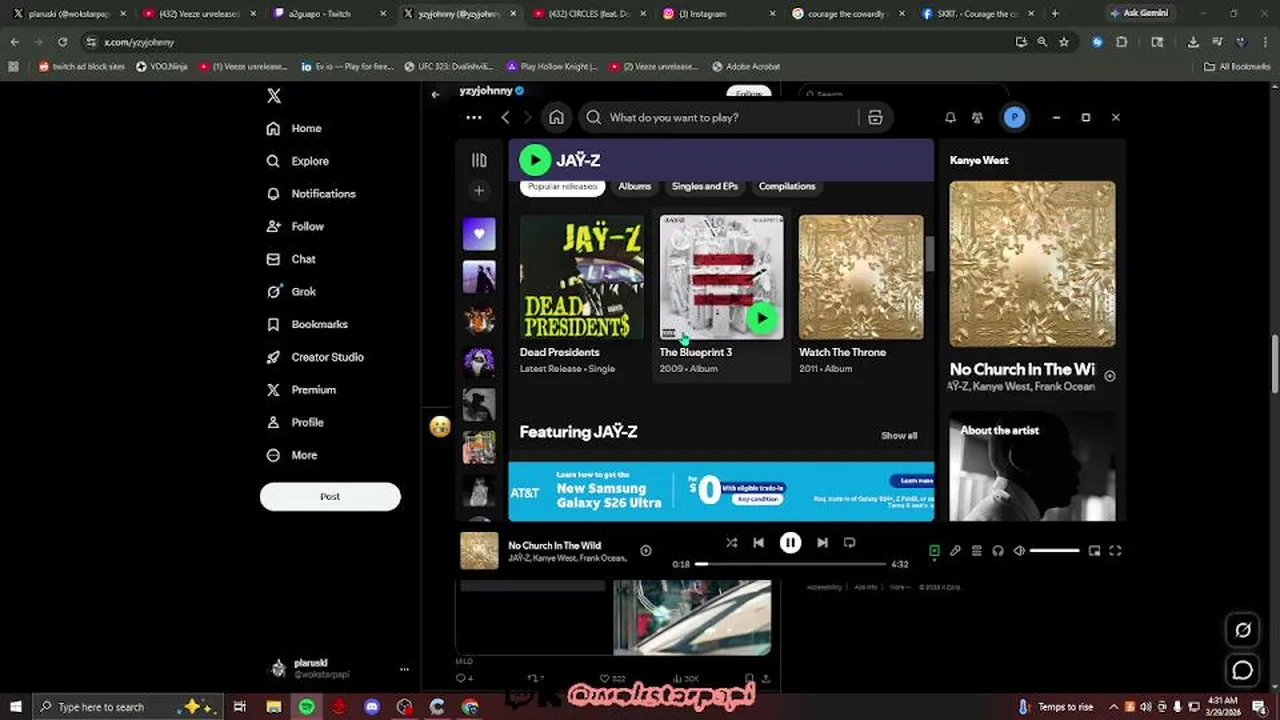The width and height of the screenshot is (1280, 720).
Task: Go back from yzyjohnny profile arrow
Action: [435, 94]
